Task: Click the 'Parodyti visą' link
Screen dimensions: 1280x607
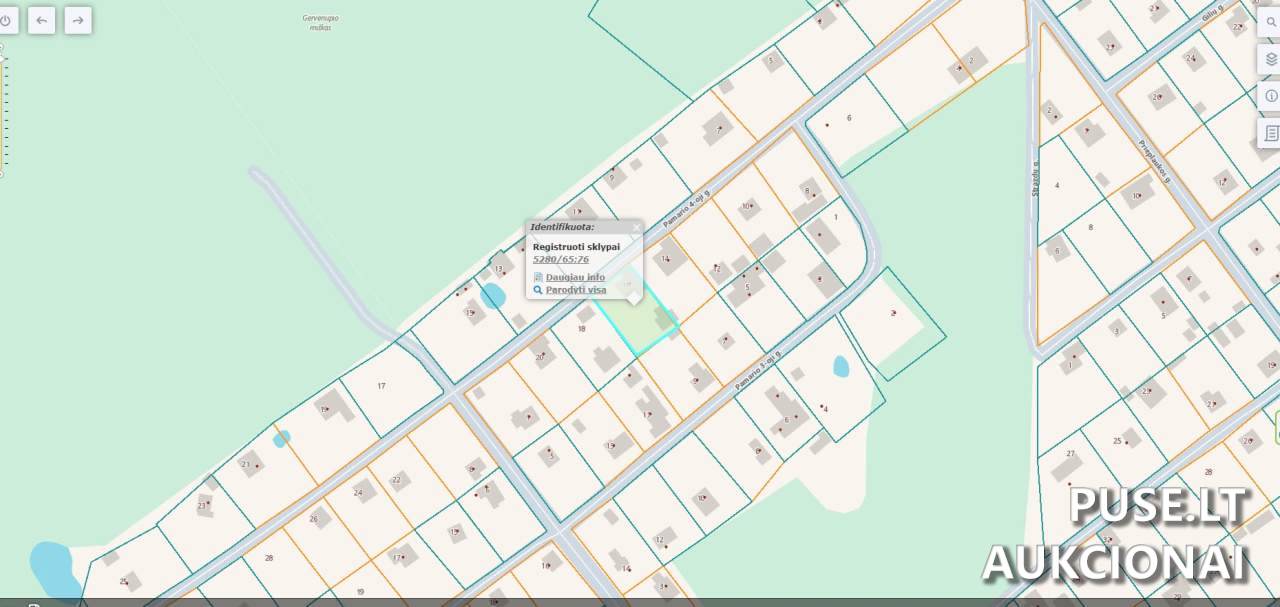Action: pyautogui.click(x=576, y=290)
